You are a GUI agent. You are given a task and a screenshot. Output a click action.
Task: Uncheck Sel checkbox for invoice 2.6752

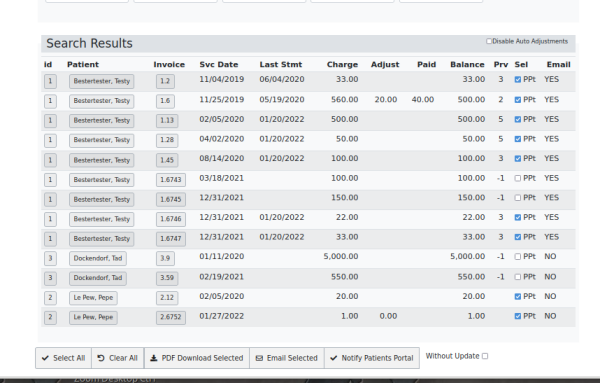pos(518,316)
